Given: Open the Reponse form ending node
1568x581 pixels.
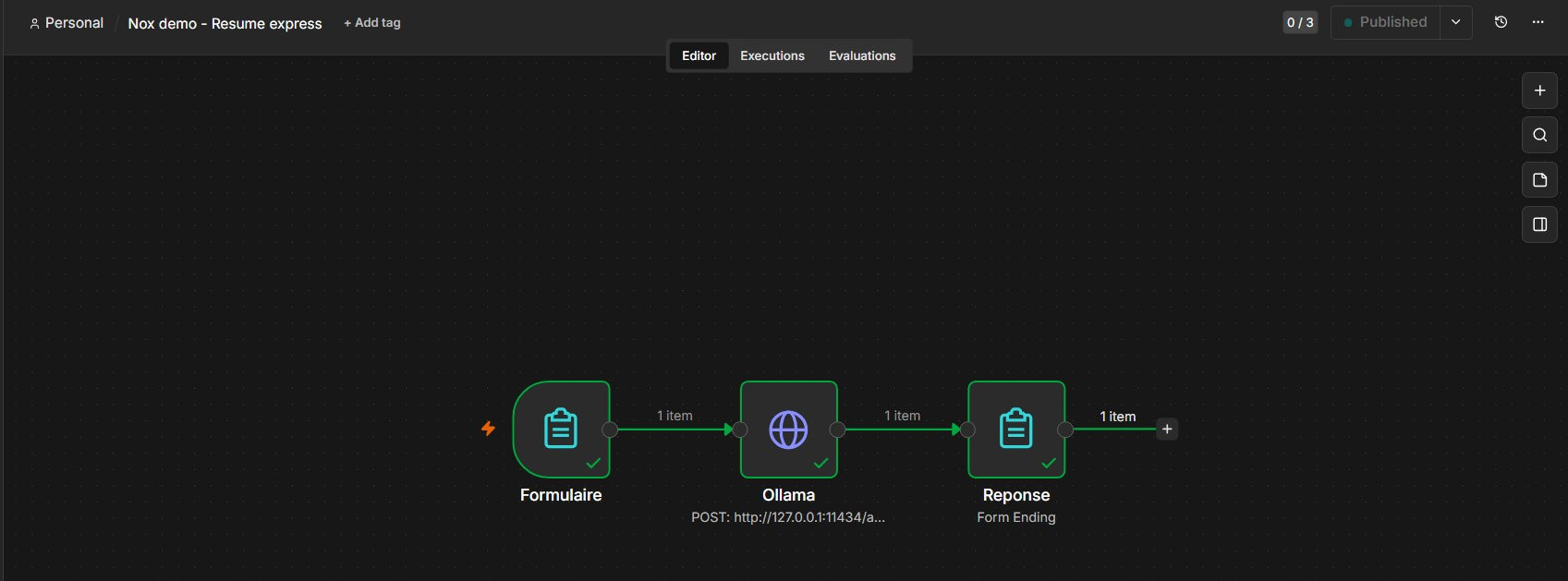Looking at the screenshot, I should point(1016,430).
